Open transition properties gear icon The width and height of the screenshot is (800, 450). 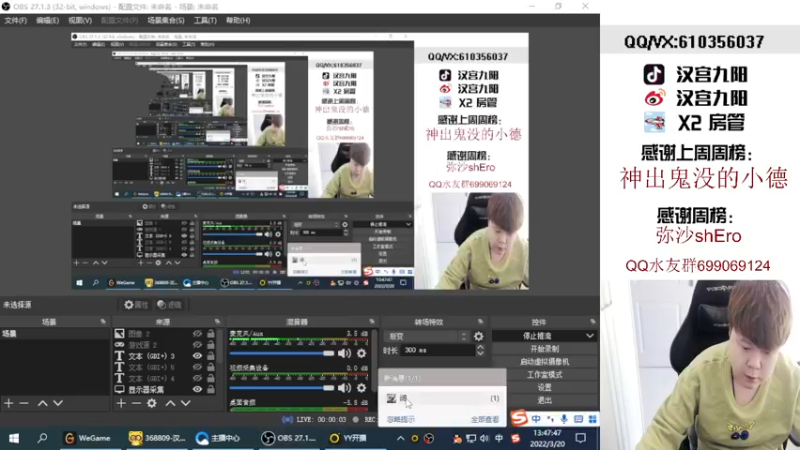tap(479, 336)
